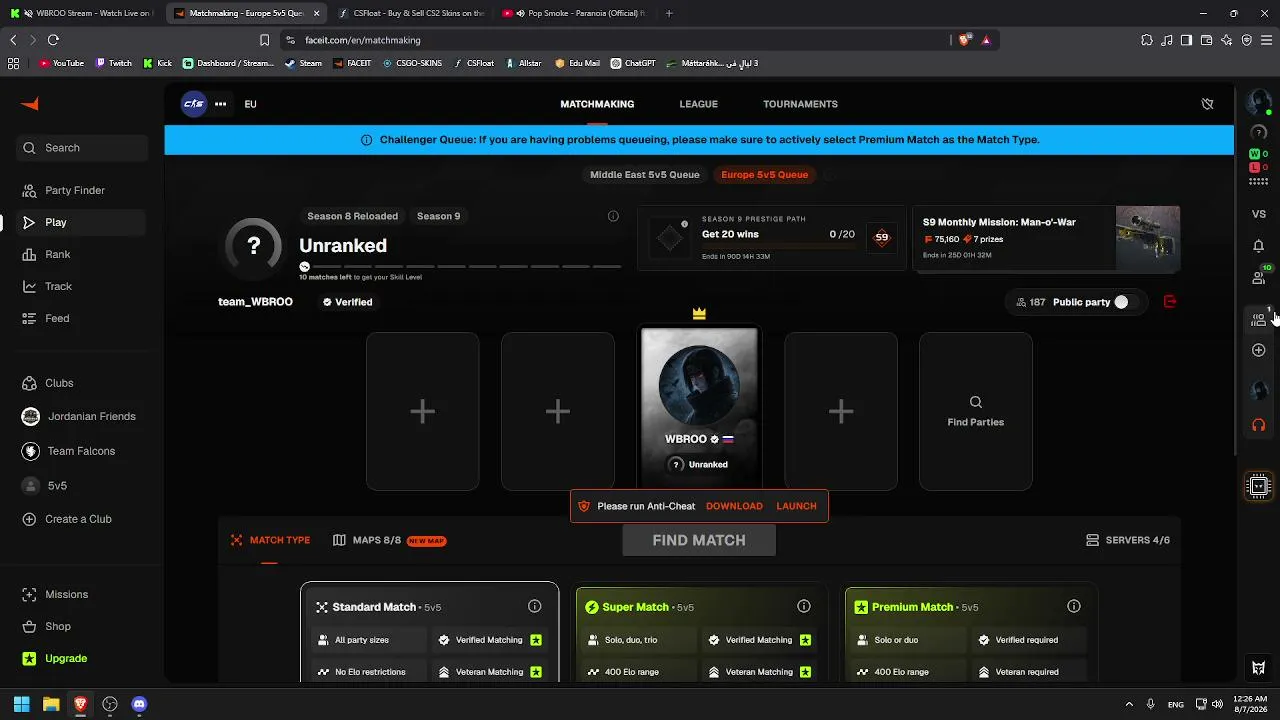
Task: Open File Explorer from the taskbar
Action: 50,704
